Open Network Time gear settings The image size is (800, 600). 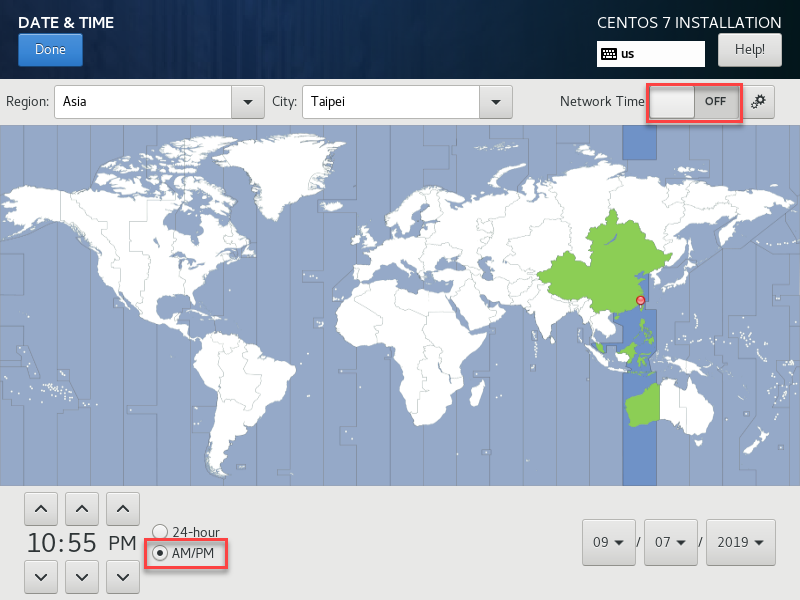758,102
